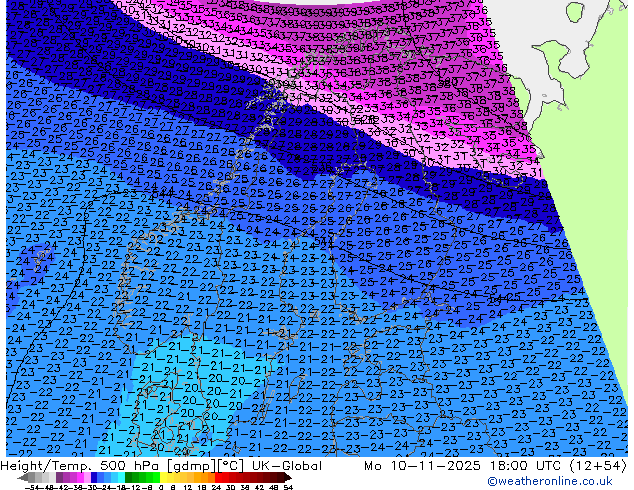Click the UK-Global model label
634x490 pixels.
tap(287, 466)
